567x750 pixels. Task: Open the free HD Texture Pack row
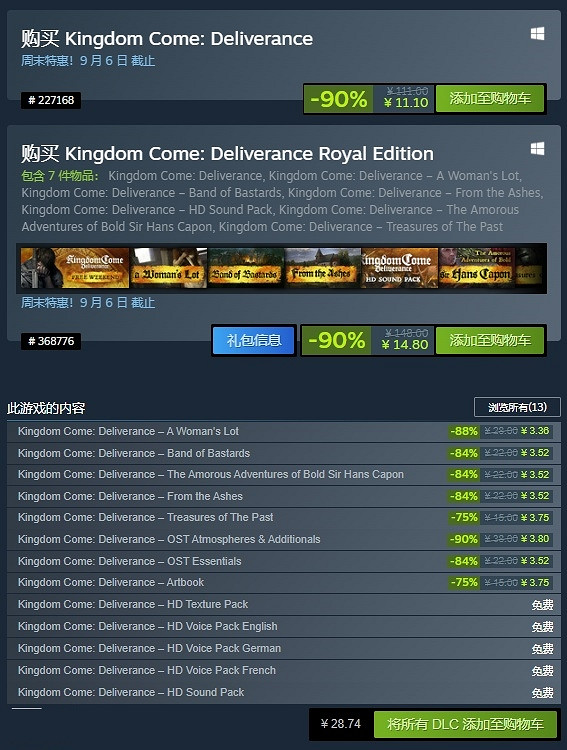284,605
